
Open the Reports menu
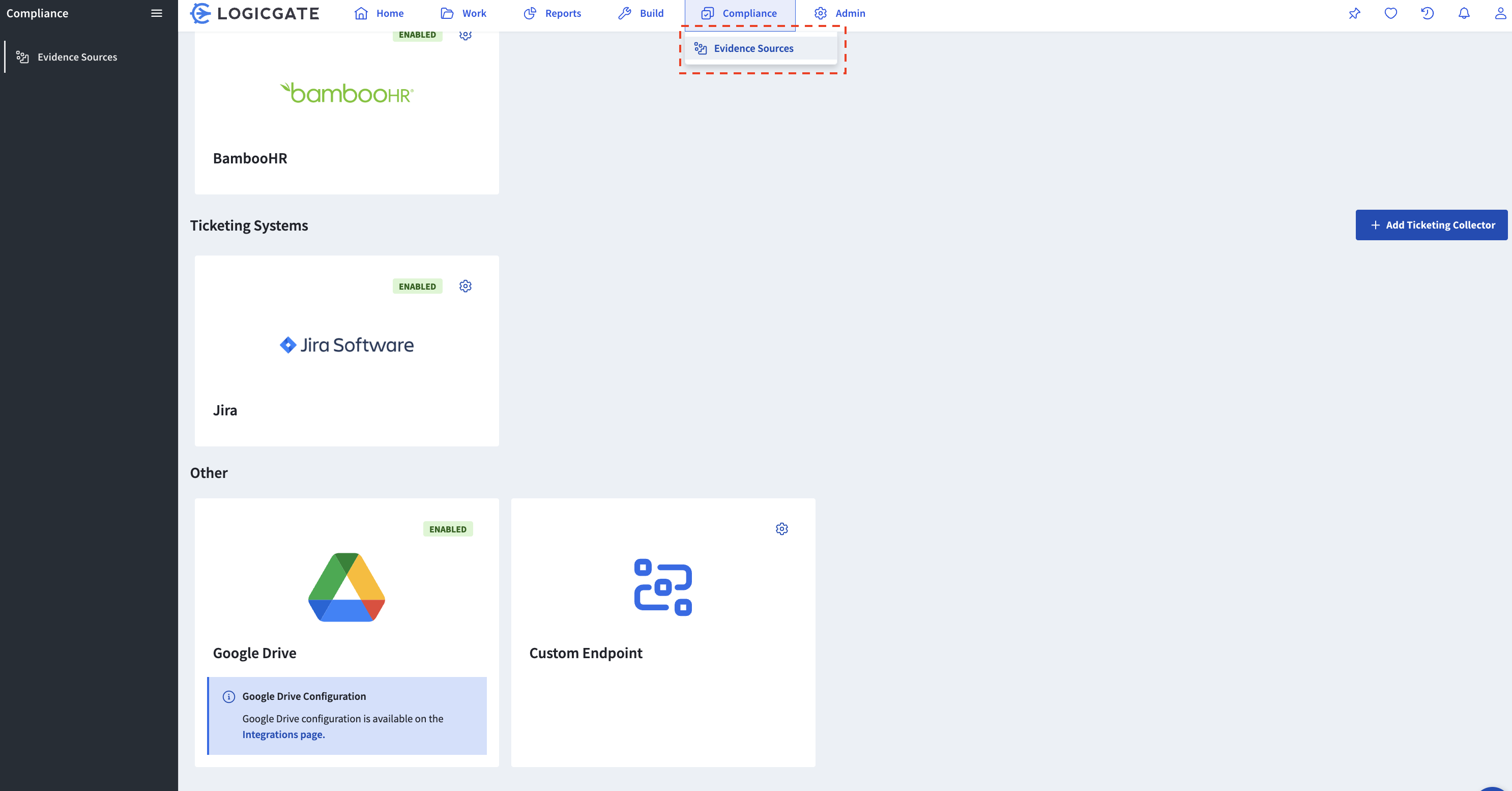click(x=552, y=13)
